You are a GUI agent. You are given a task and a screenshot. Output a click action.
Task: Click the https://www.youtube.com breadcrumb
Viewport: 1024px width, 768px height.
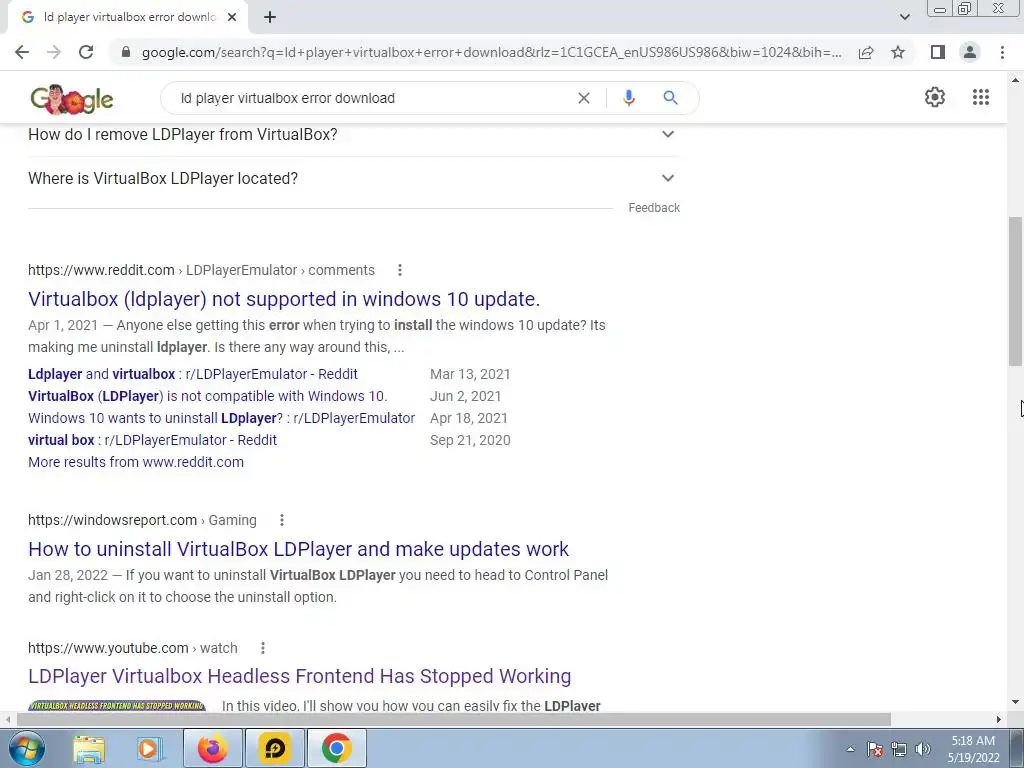tap(108, 648)
